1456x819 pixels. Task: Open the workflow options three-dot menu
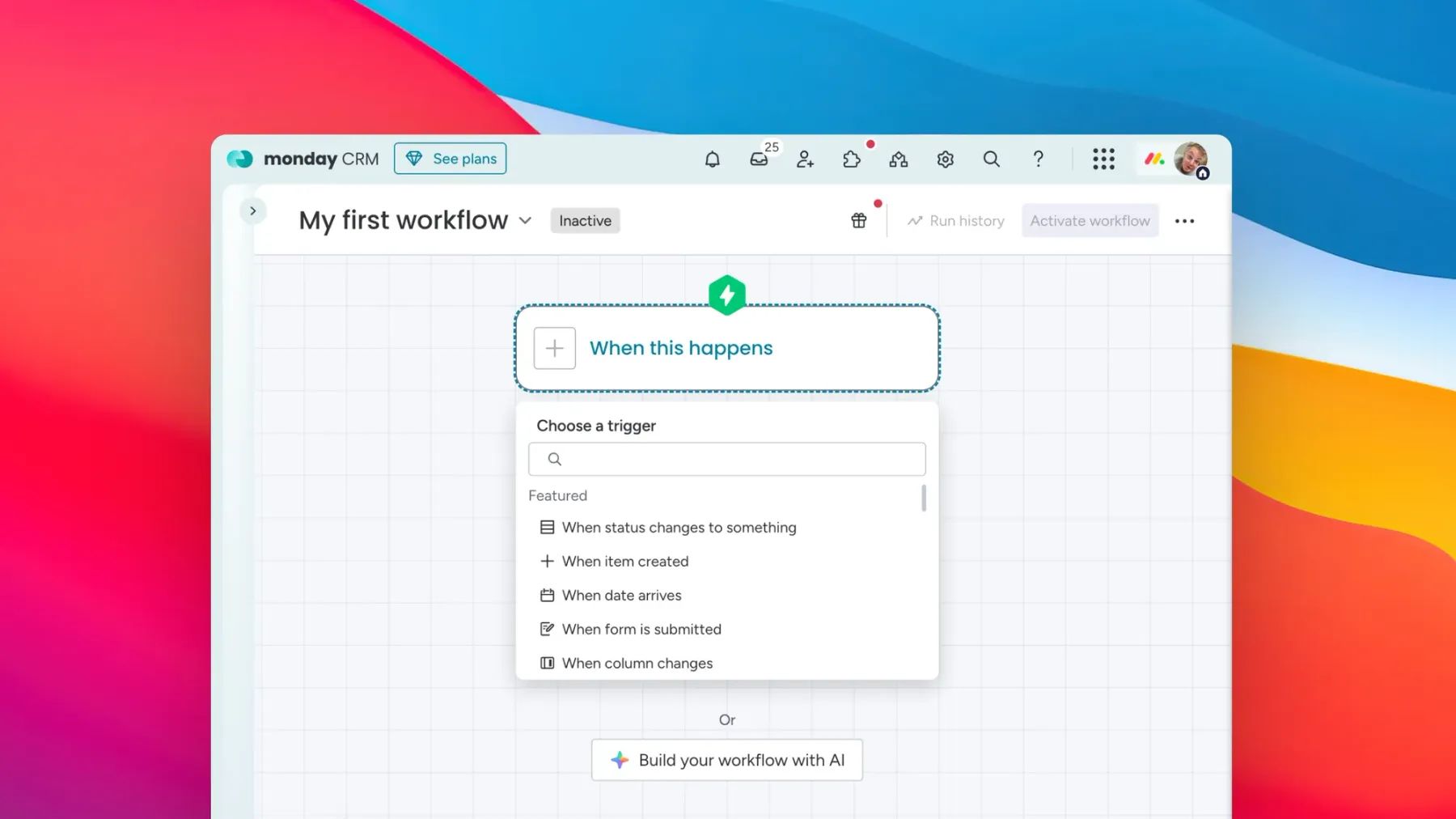pyautogui.click(x=1185, y=220)
